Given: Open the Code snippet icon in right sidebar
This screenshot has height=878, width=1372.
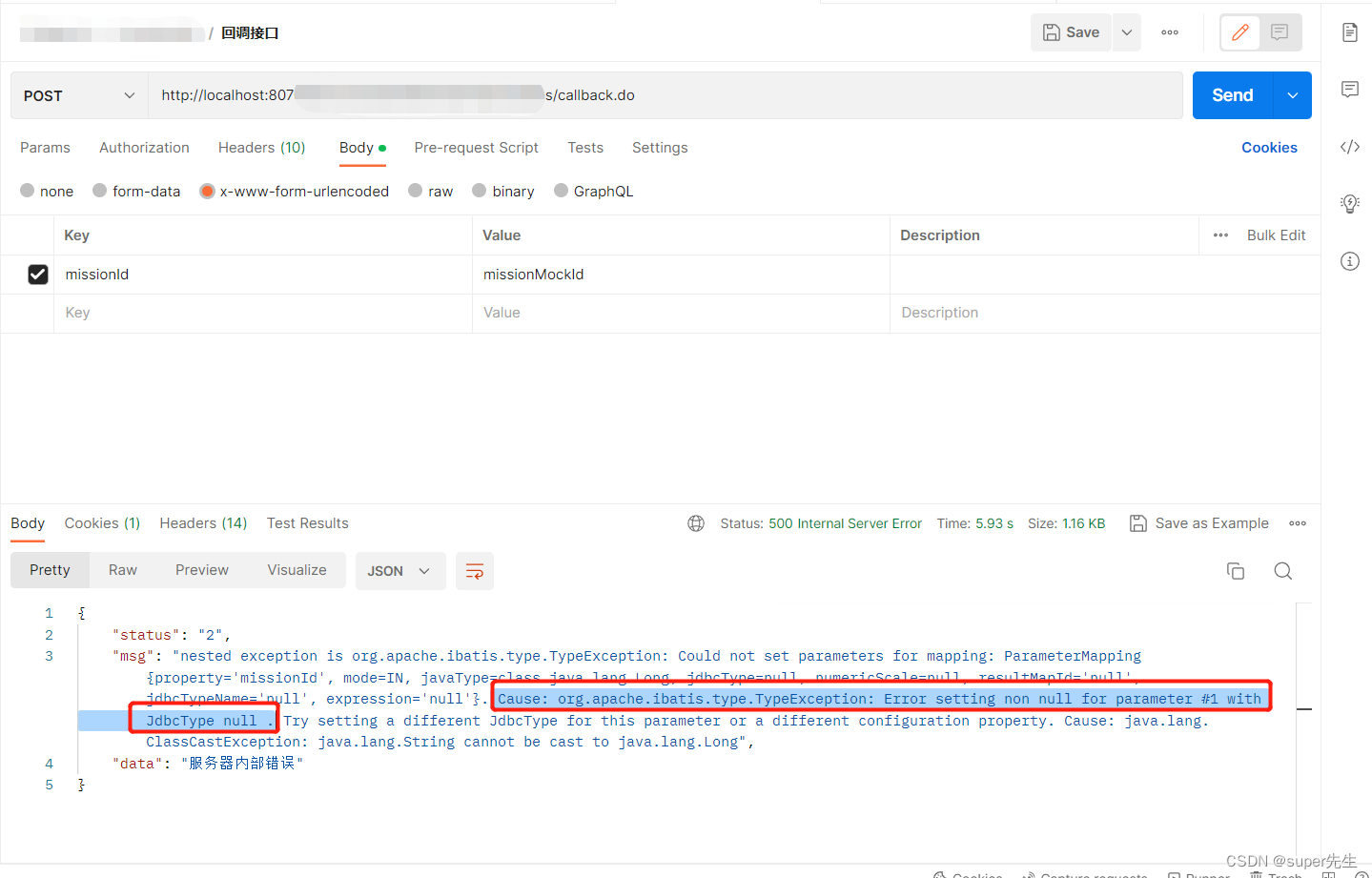Looking at the screenshot, I should click(x=1349, y=147).
